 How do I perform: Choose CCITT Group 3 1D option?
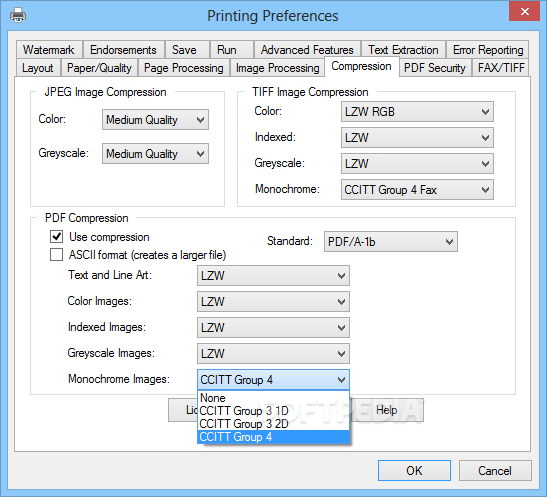[273, 411]
